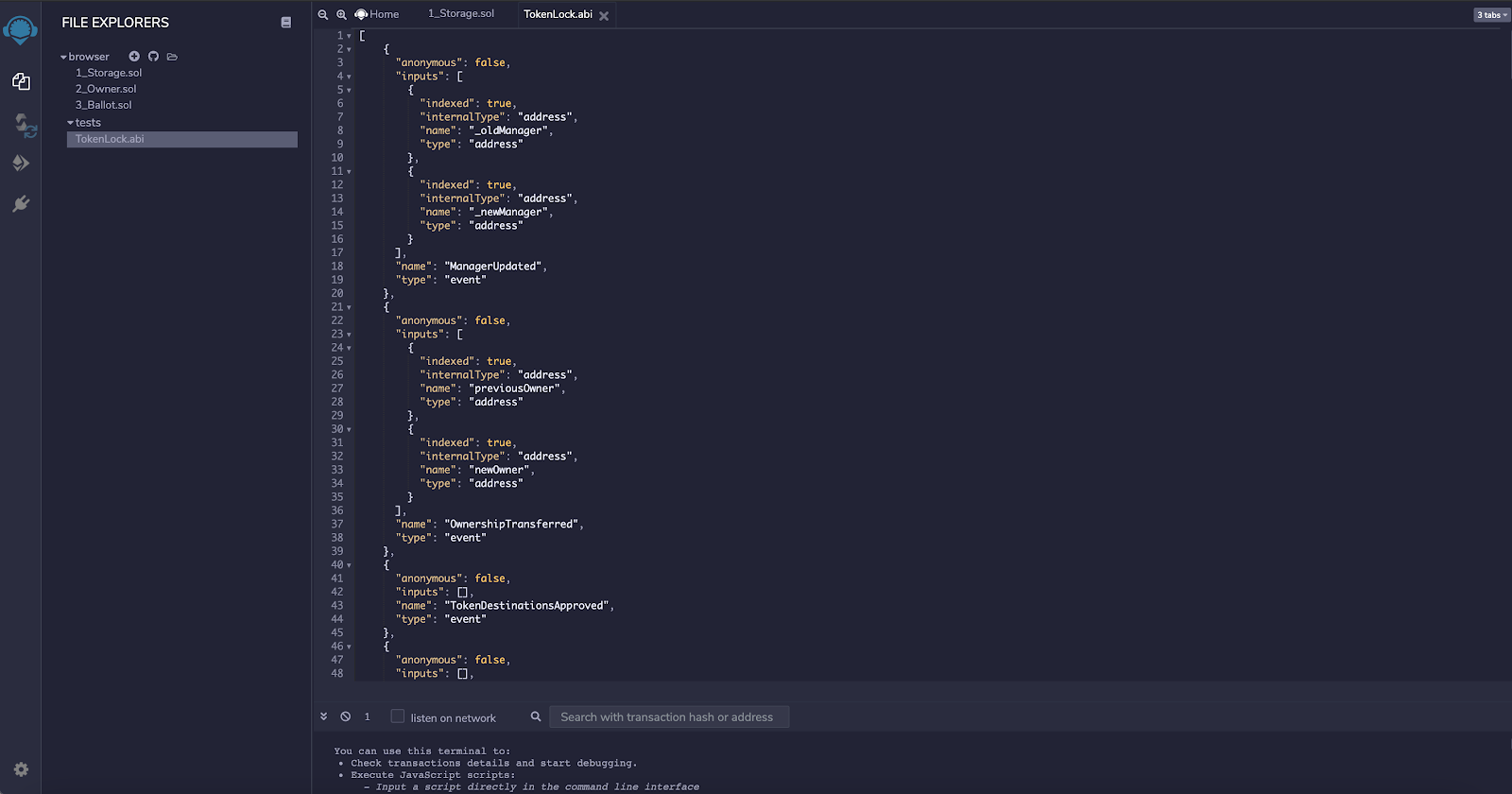Fold the object at line 11

coord(349,172)
